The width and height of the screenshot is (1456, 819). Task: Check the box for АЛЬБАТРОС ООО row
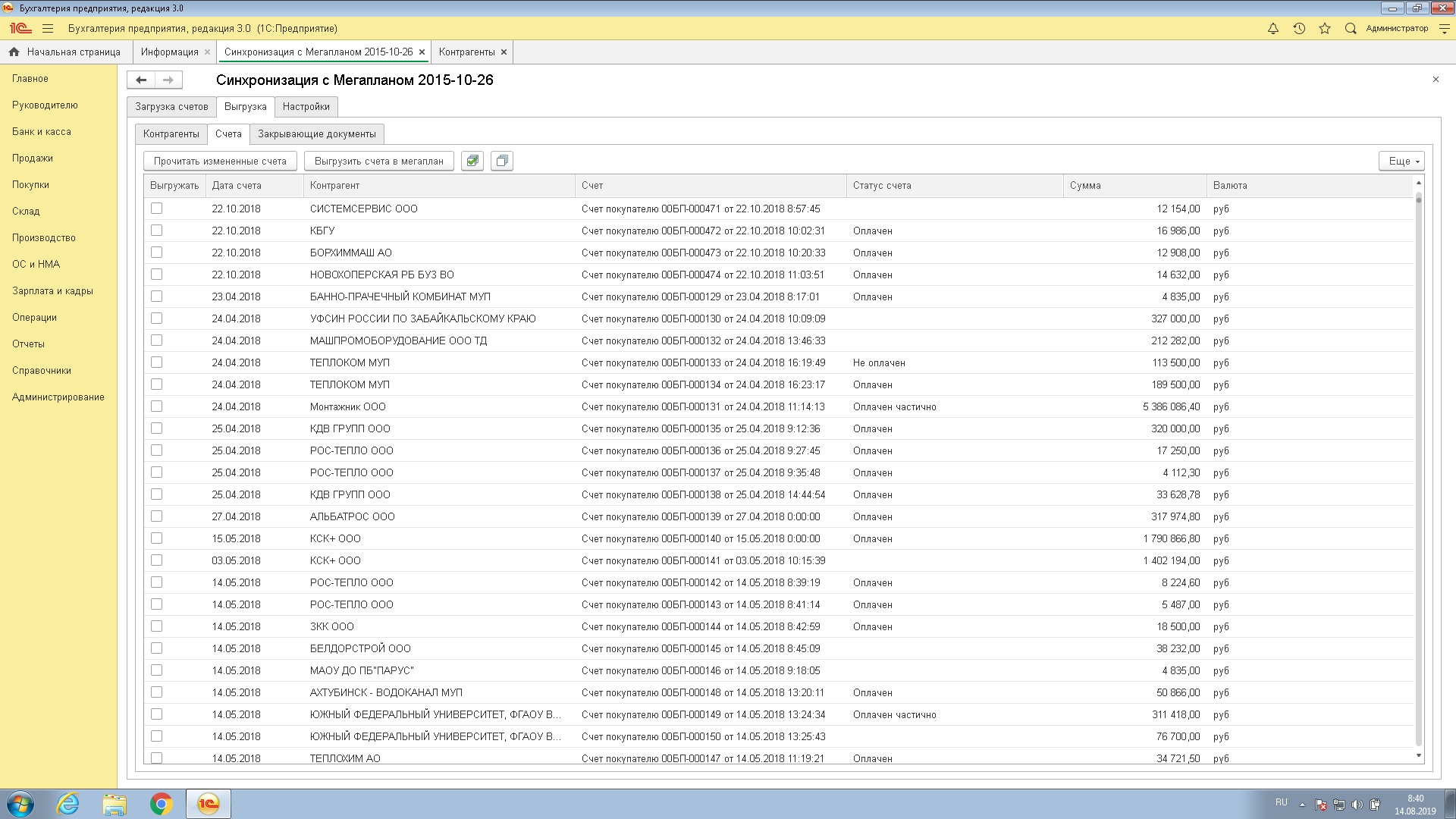click(x=156, y=516)
